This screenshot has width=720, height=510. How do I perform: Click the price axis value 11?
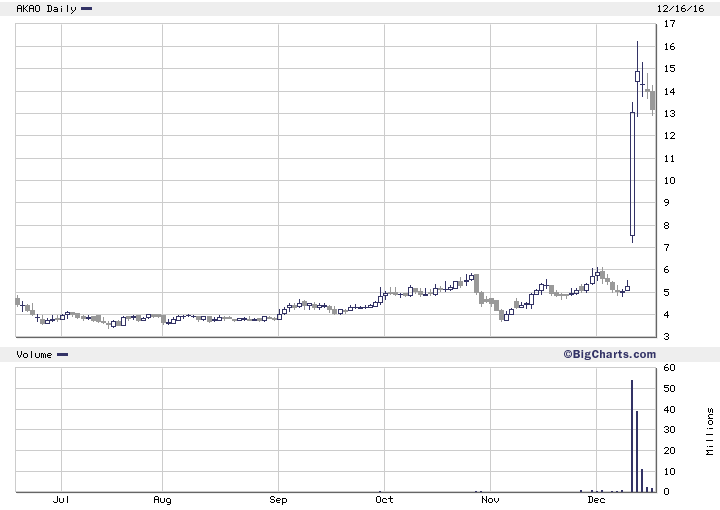pyautogui.click(x=669, y=158)
